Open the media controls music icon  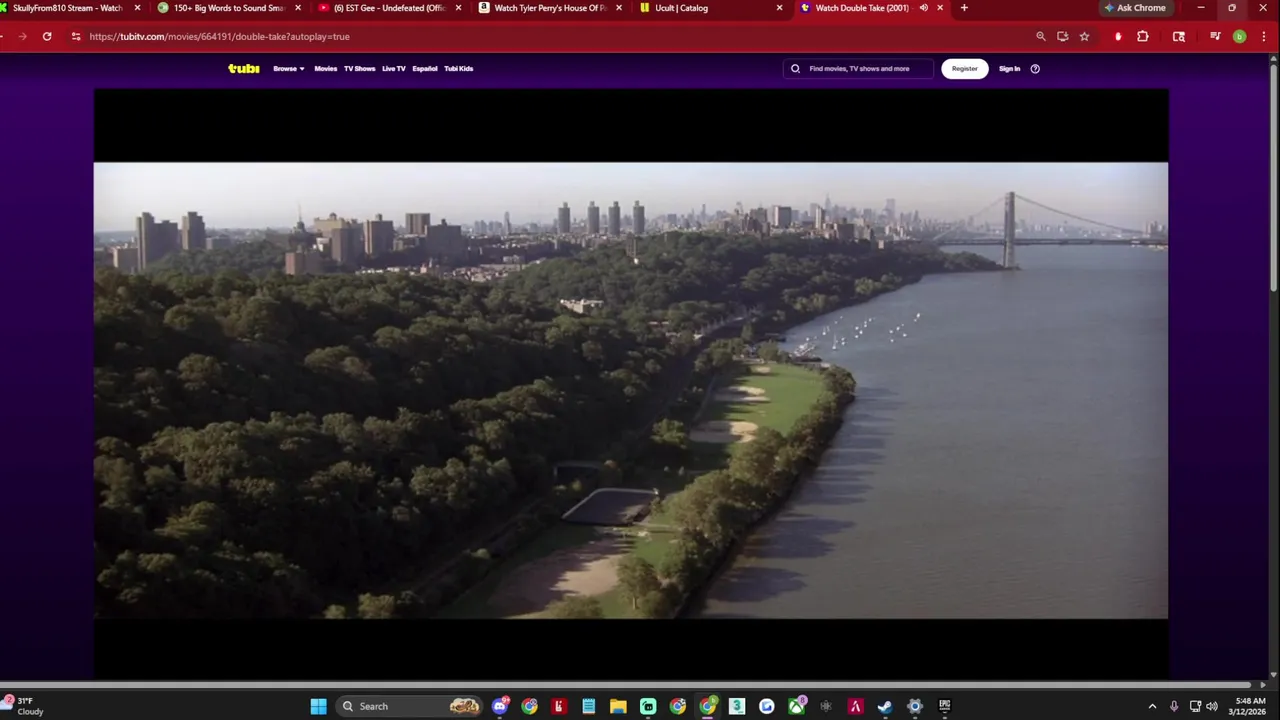1215,36
